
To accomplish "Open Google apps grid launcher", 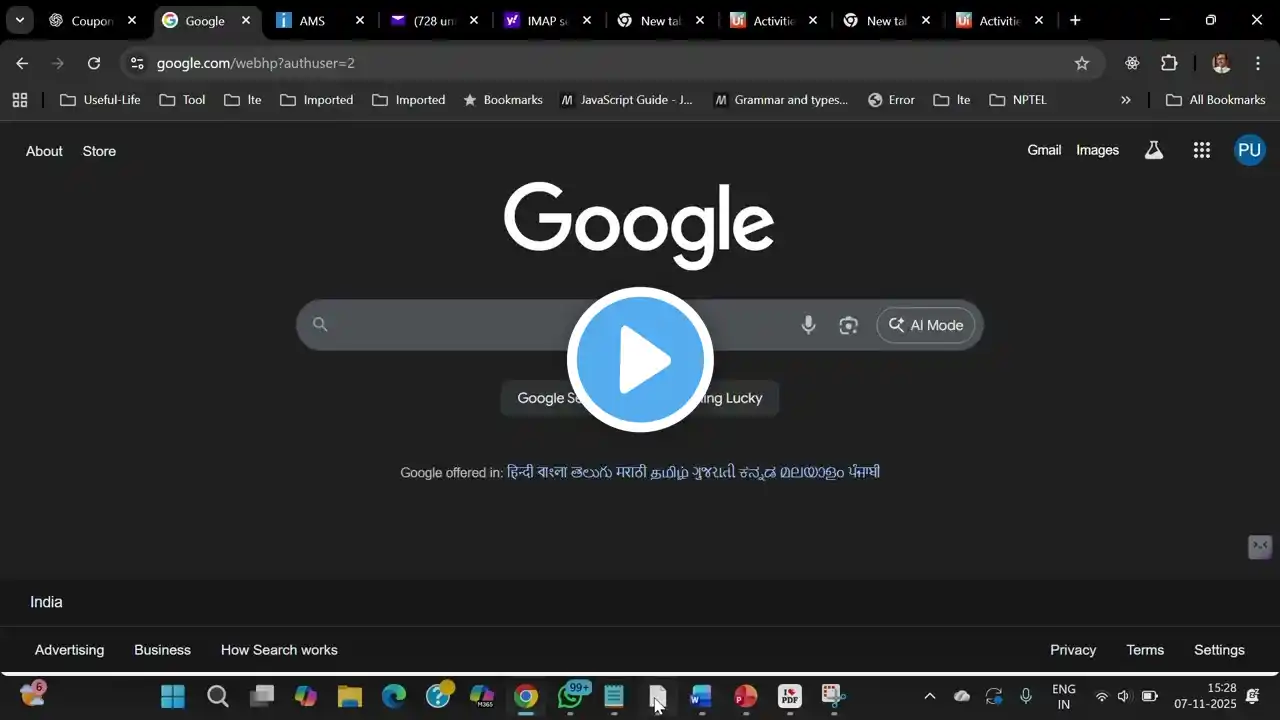I will tap(1202, 150).
